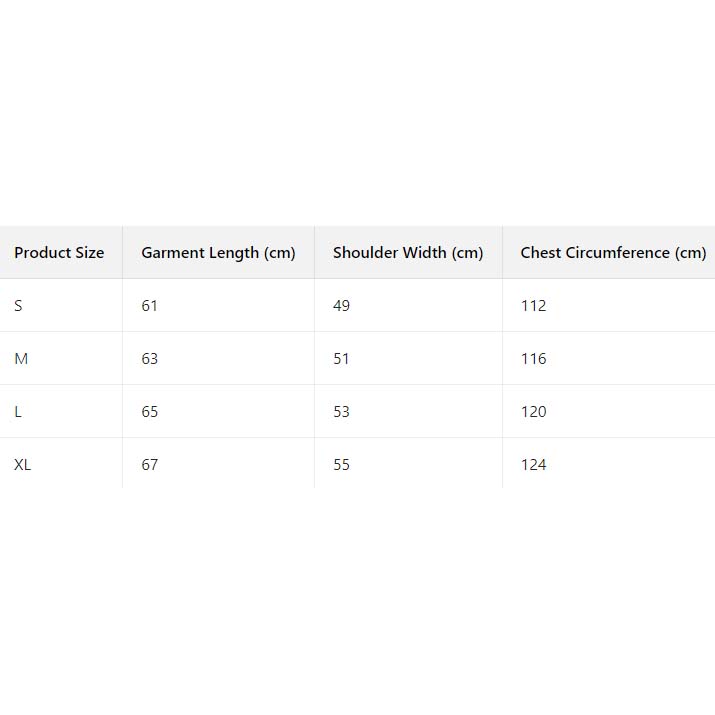Click the Chest Circumference (cm) header
Screen dimensions: 715x715
[613, 253]
